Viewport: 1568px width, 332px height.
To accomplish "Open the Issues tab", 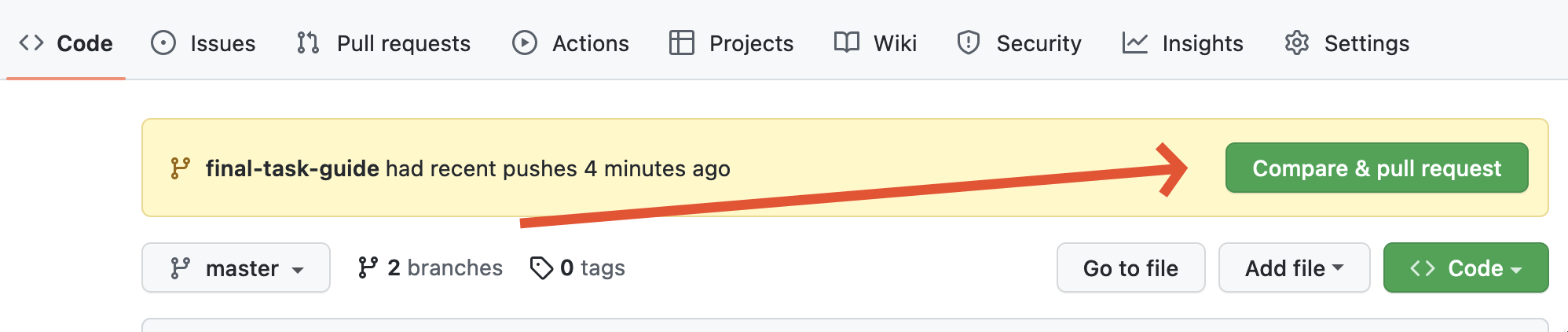I will (x=203, y=43).
